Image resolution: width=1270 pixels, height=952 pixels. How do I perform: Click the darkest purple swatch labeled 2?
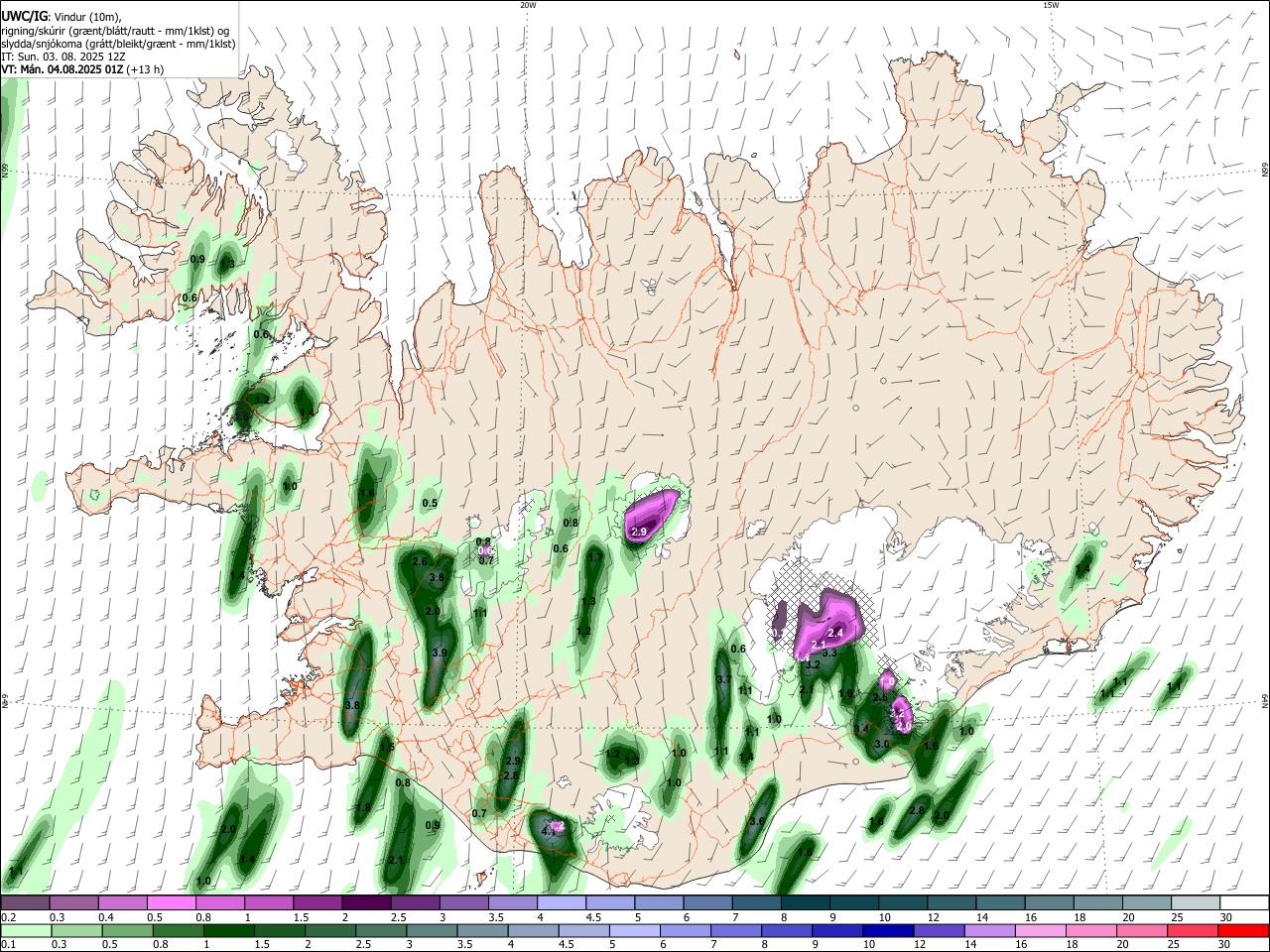click(x=365, y=903)
